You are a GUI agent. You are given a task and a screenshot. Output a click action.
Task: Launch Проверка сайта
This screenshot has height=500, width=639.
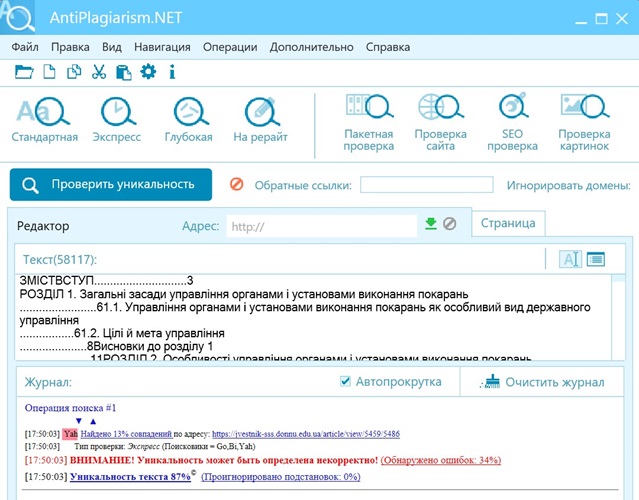441,122
